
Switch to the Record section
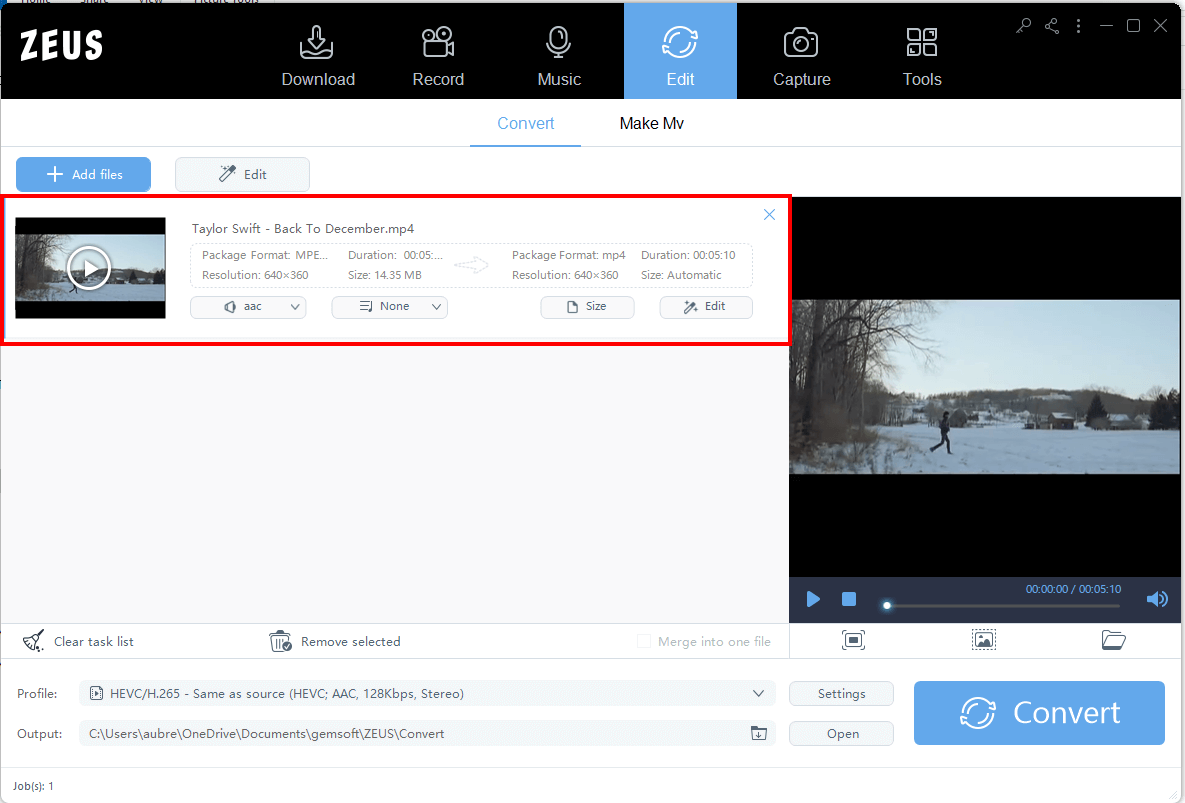coord(438,54)
